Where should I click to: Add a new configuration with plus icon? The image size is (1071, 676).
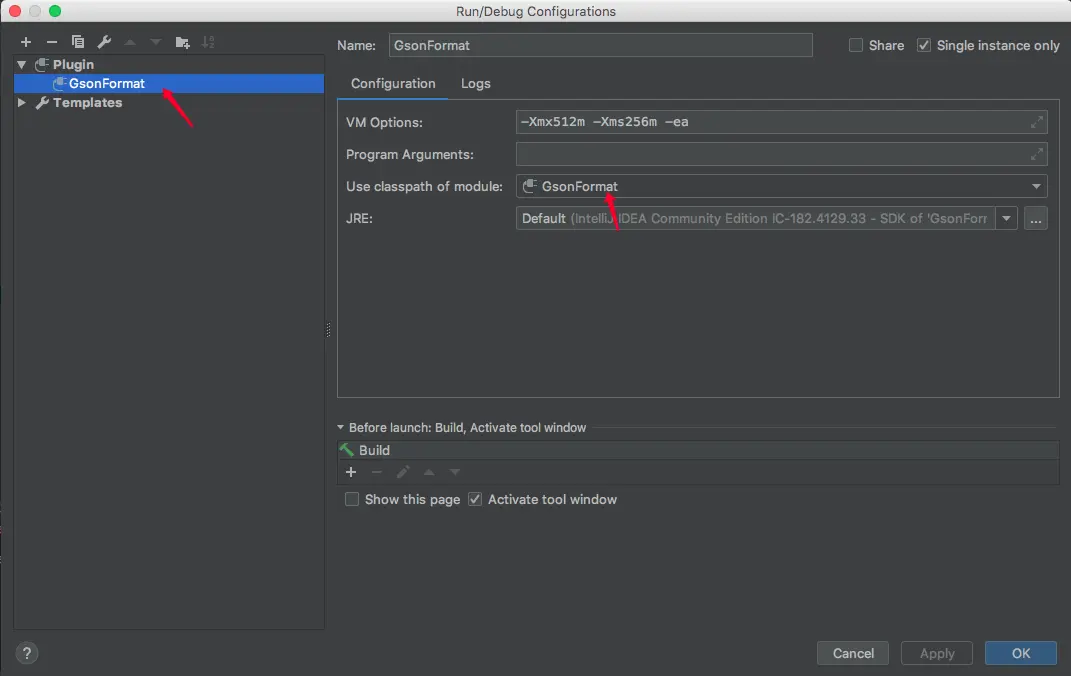point(26,42)
